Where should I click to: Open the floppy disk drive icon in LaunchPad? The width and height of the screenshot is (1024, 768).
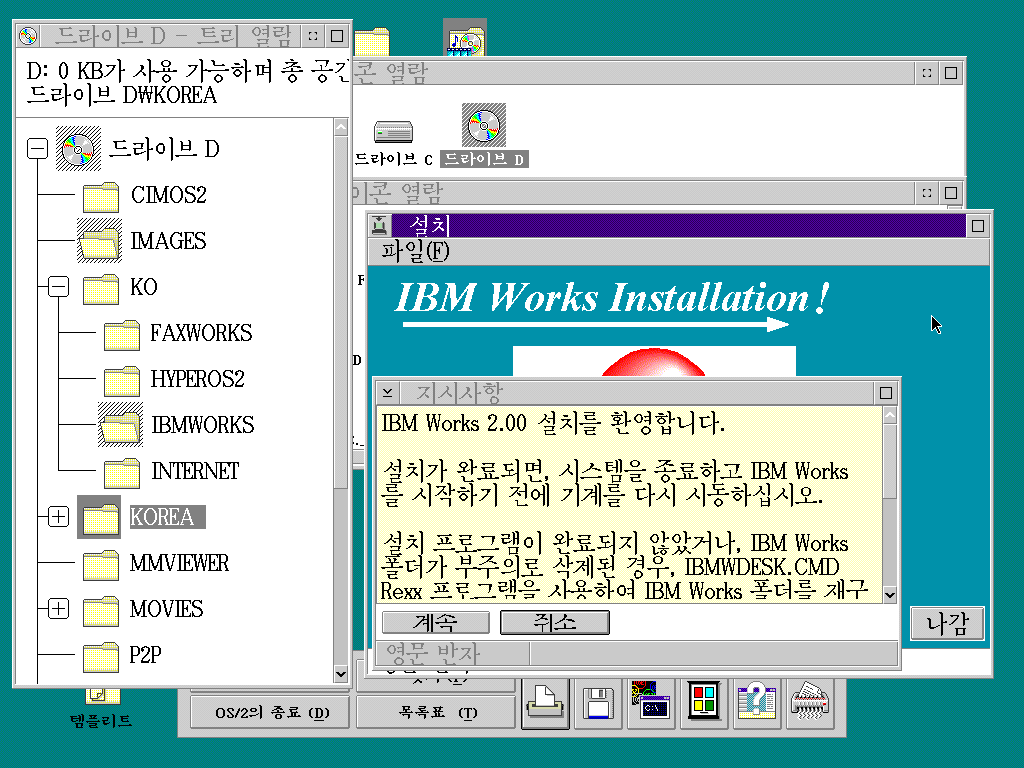coord(598,703)
